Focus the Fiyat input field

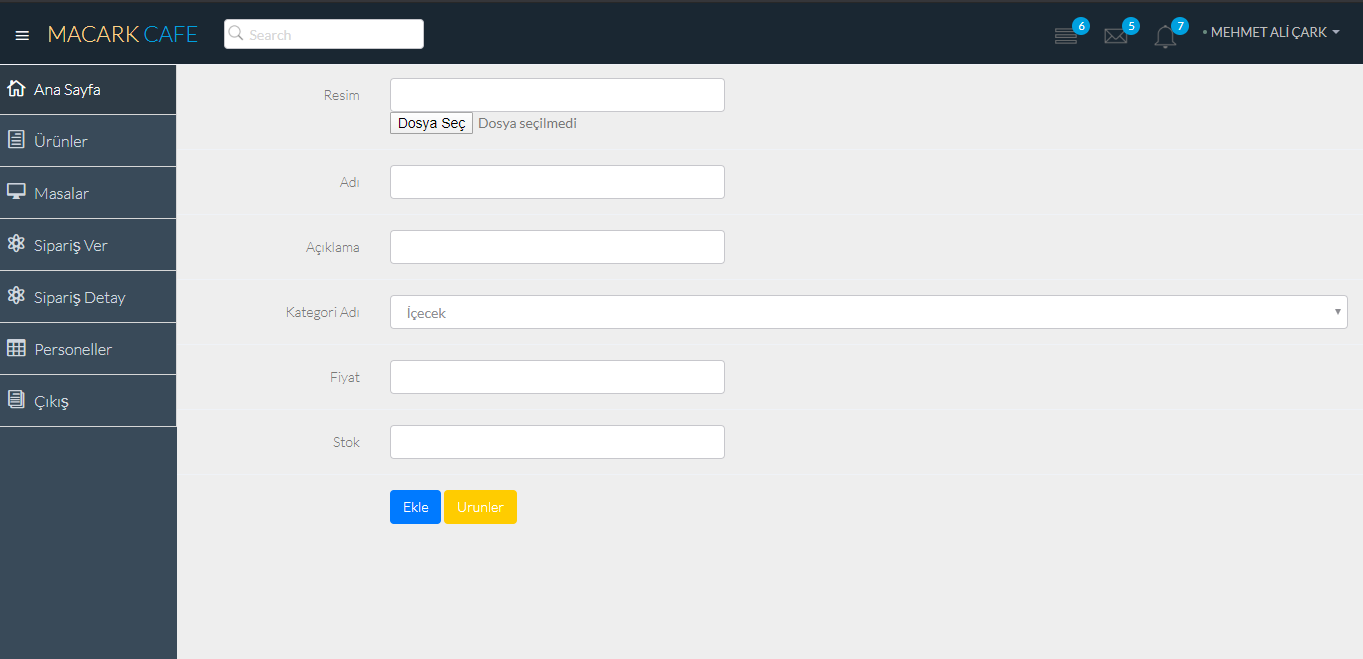pyautogui.click(x=557, y=377)
